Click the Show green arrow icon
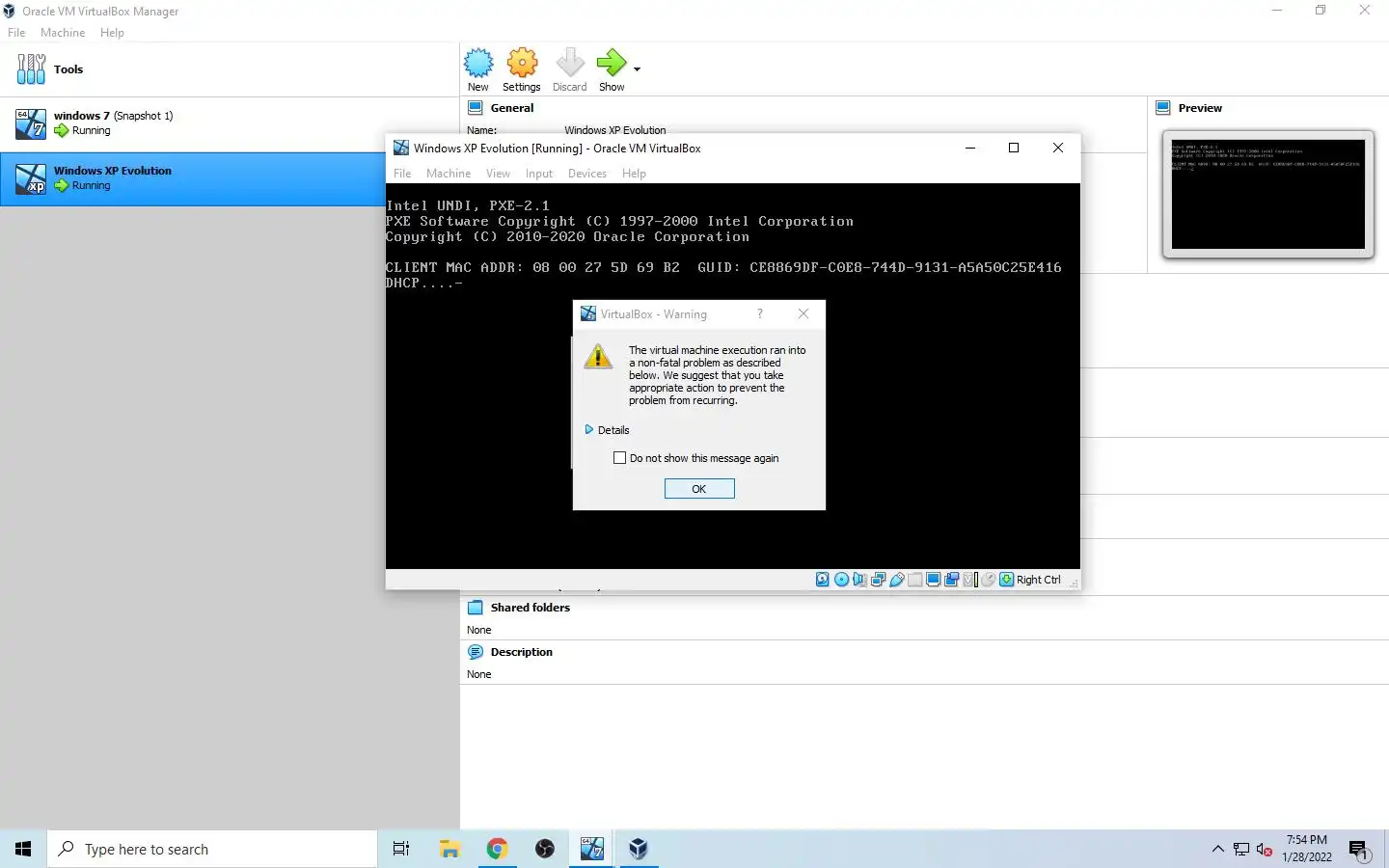 point(612,63)
